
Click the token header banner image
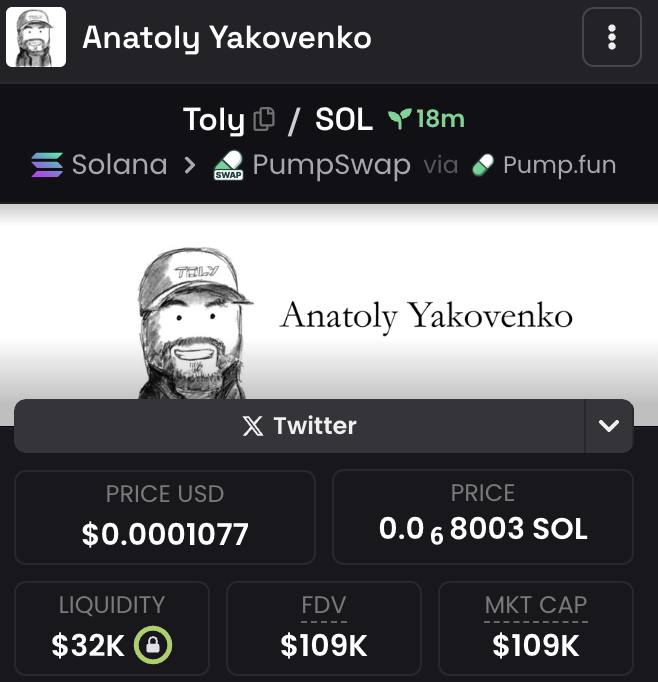(x=329, y=300)
